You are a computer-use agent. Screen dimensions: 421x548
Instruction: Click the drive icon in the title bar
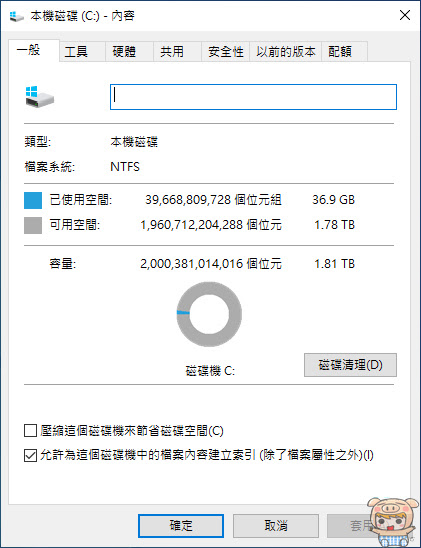coord(16,16)
